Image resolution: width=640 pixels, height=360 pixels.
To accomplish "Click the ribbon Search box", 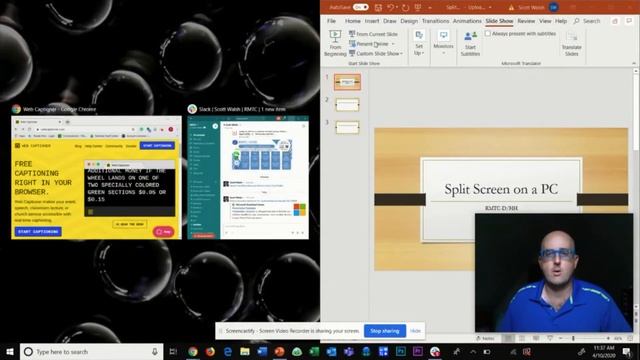I will [x=587, y=21].
